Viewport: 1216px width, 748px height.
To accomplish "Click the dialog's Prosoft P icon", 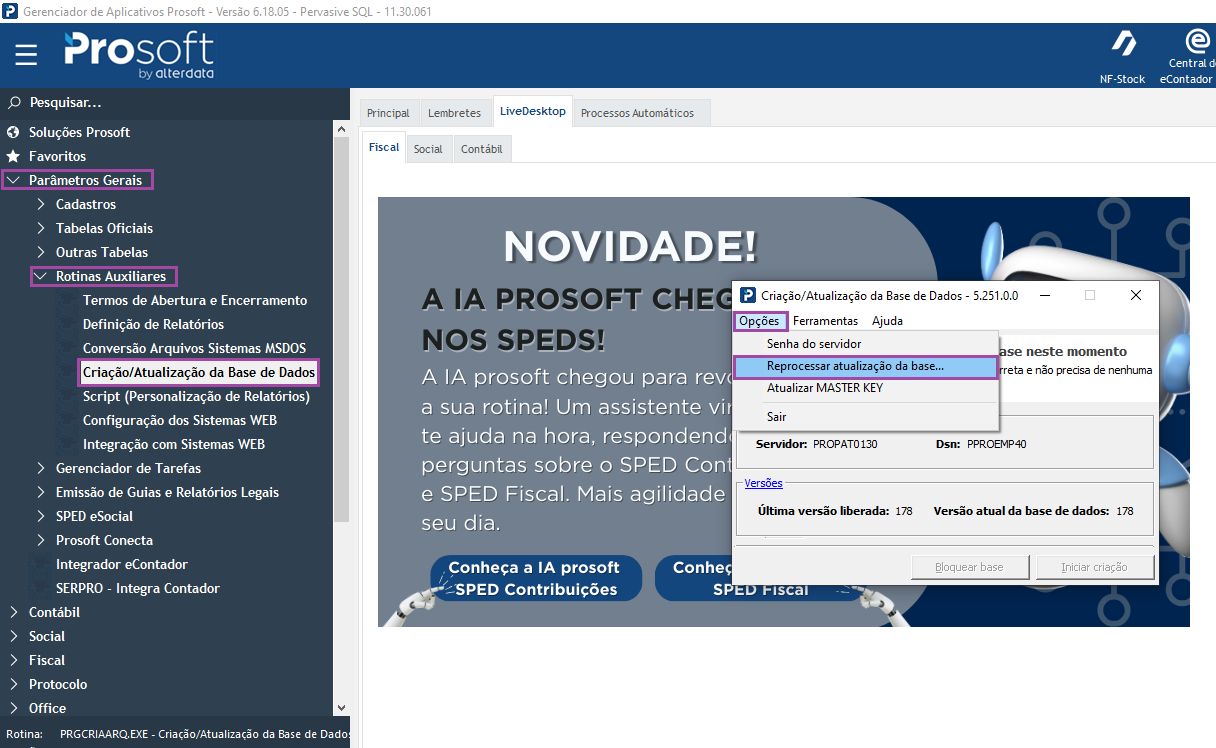I will [x=747, y=295].
